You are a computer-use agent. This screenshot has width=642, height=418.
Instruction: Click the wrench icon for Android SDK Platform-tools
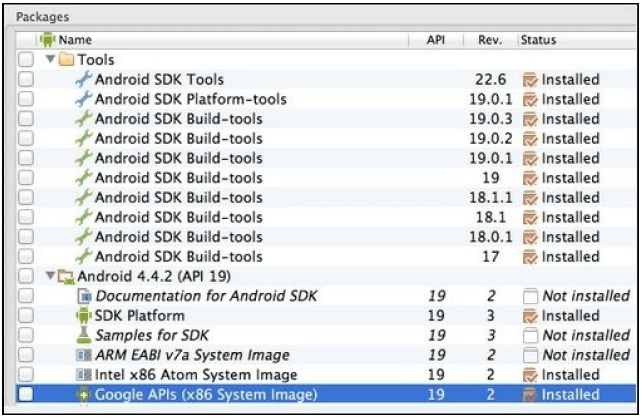[x=84, y=99]
